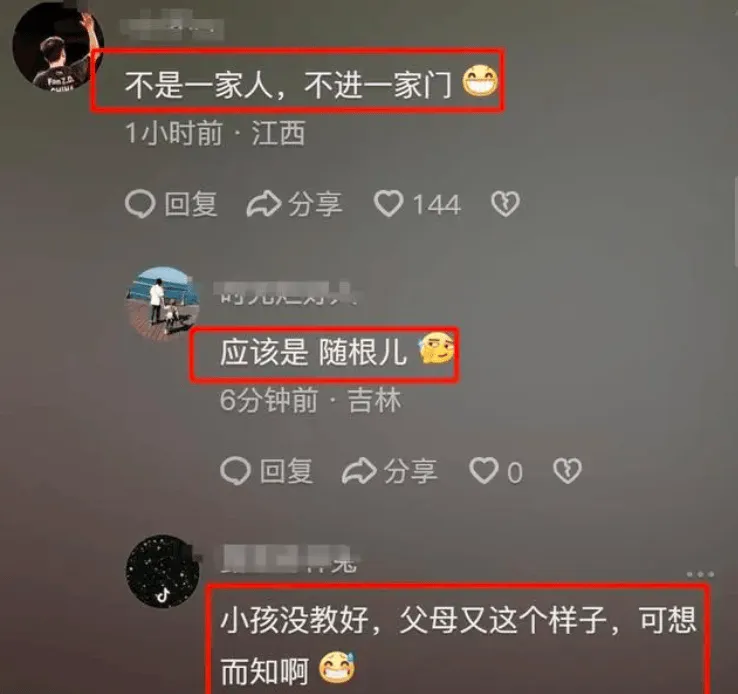The height and width of the screenshot is (694, 738).
Task: Click 回复 text under the Jiangxi comment
Action: tap(191, 204)
